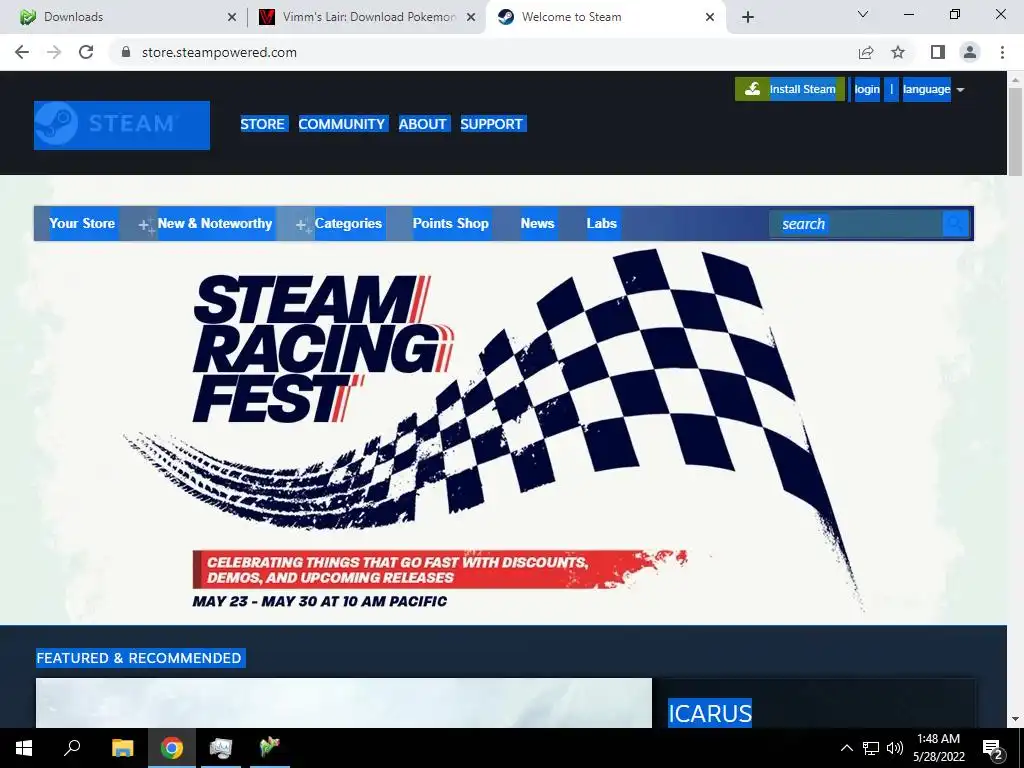Open File Explorer from the taskbar
The image size is (1024, 768).
pos(122,748)
